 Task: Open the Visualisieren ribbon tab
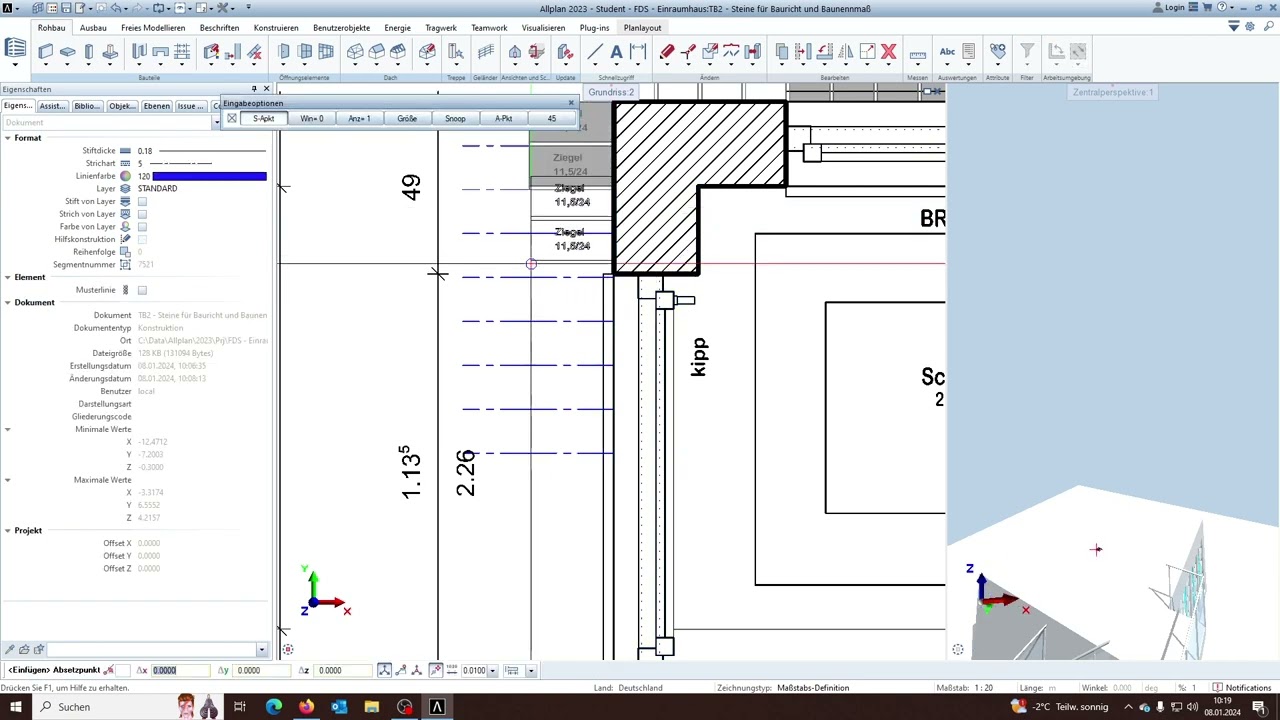[x=543, y=28]
